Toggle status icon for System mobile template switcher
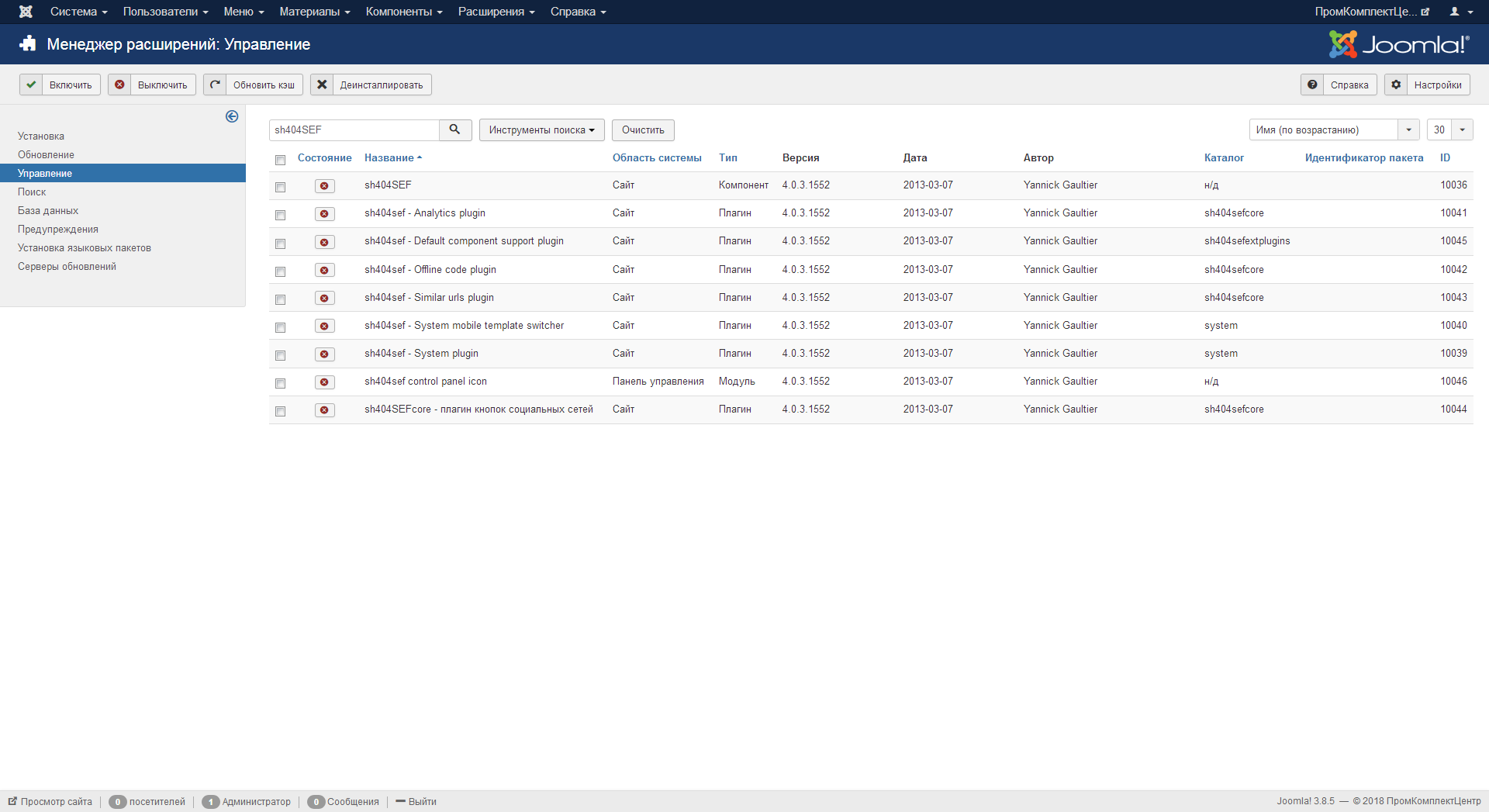This screenshot has width=1489, height=812. pos(324,326)
